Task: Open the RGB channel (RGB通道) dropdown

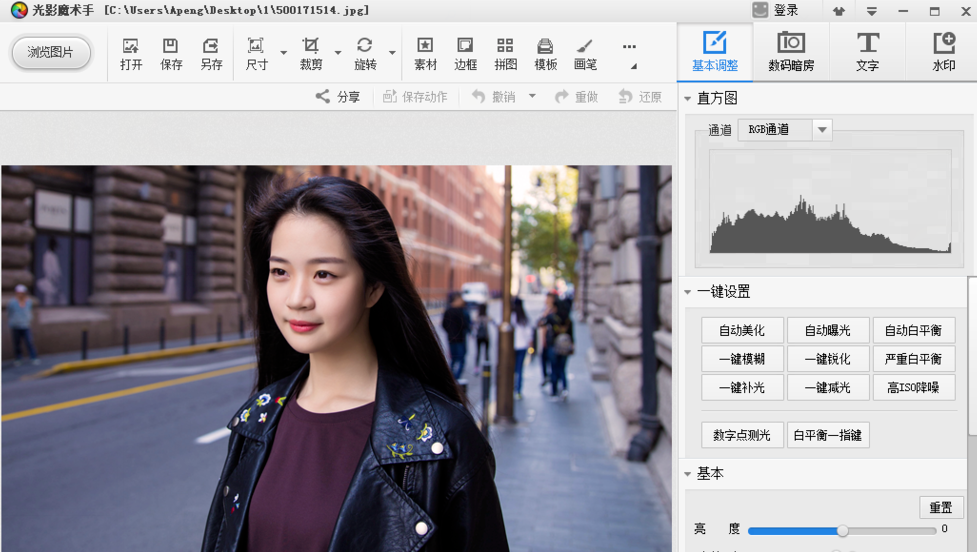Action: 822,130
